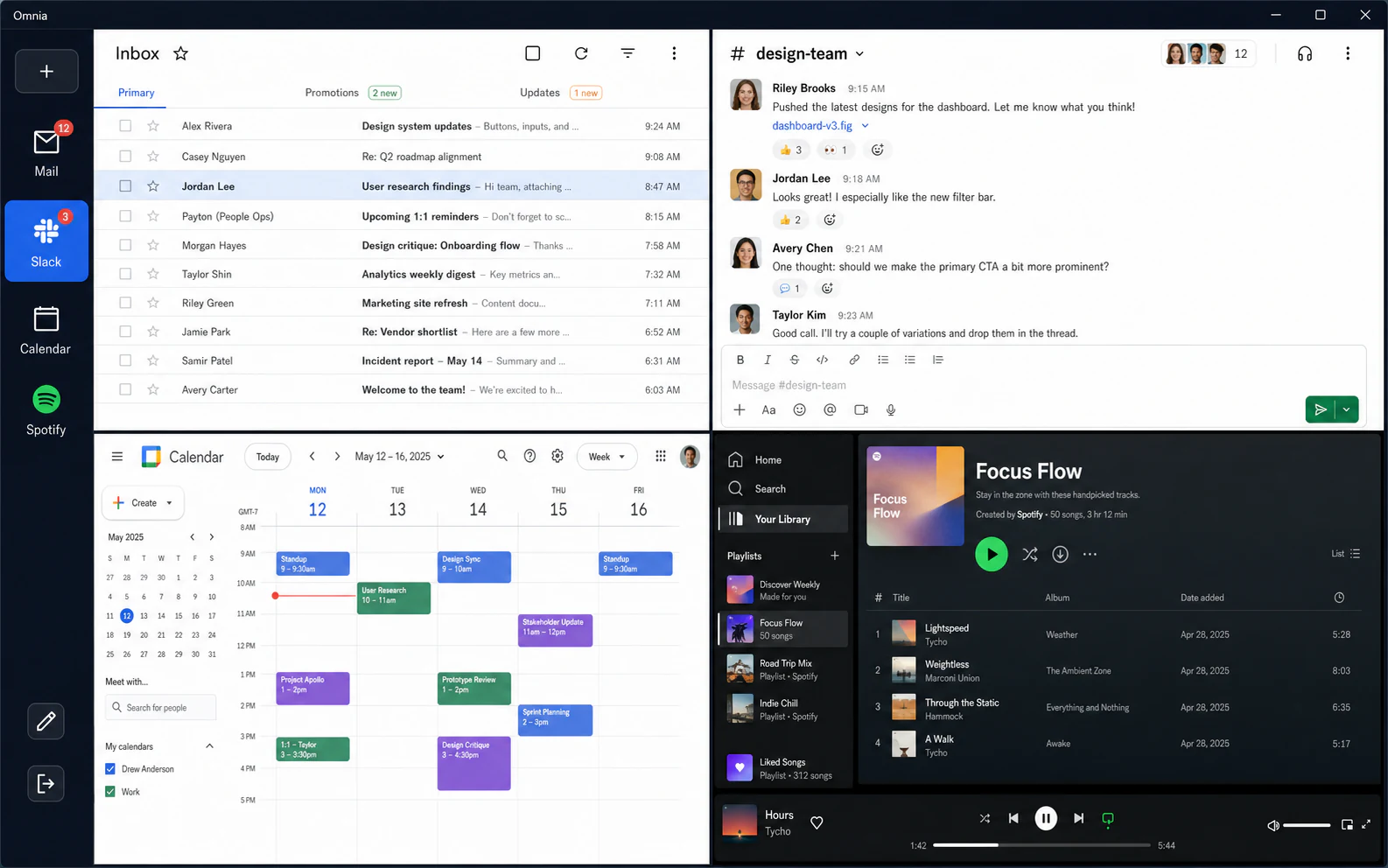
Task: Open the design-team channel dropdown
Action: 859,54
